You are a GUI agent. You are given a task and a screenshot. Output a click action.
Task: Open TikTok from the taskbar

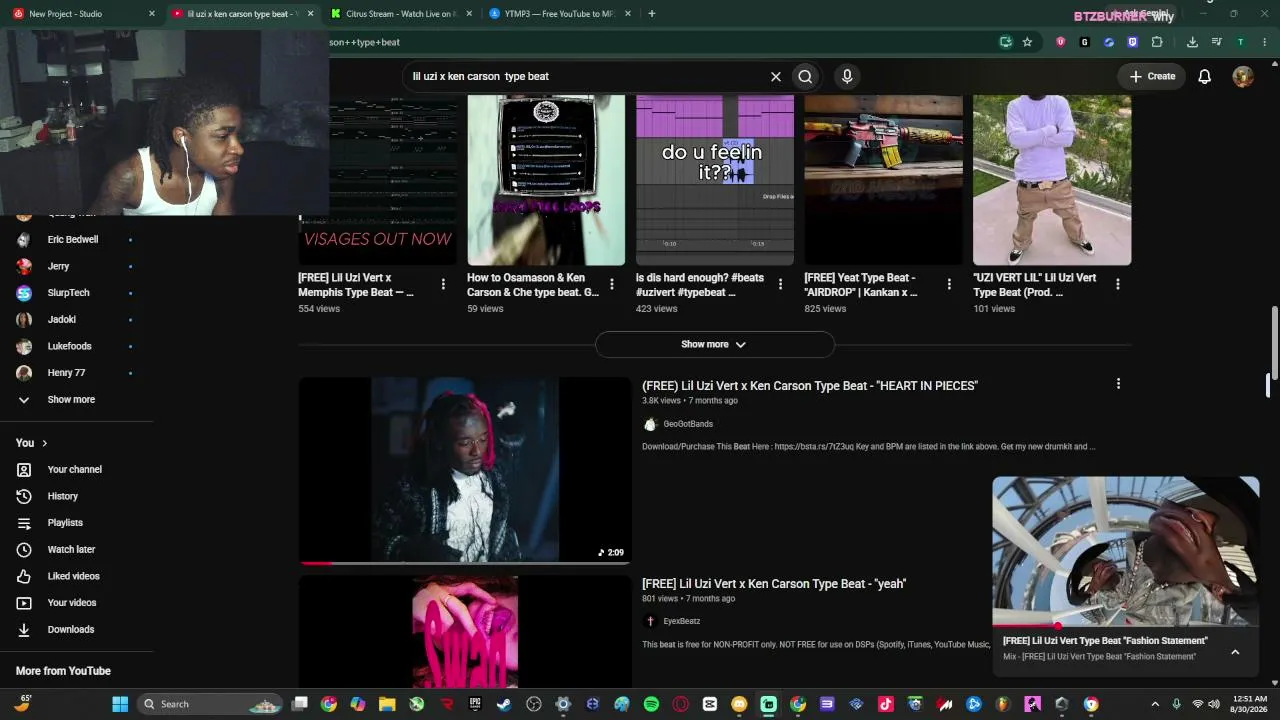885,704
